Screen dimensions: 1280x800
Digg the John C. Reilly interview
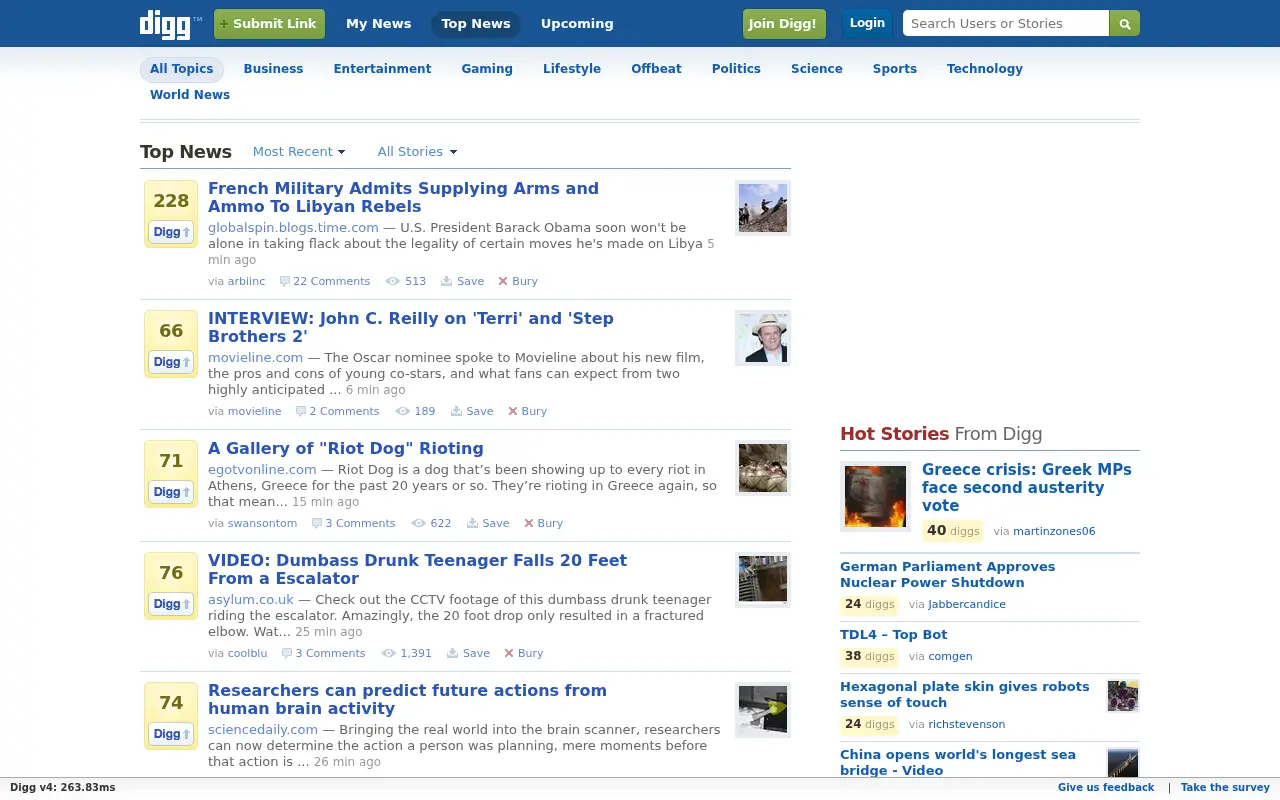coord(171,362)
